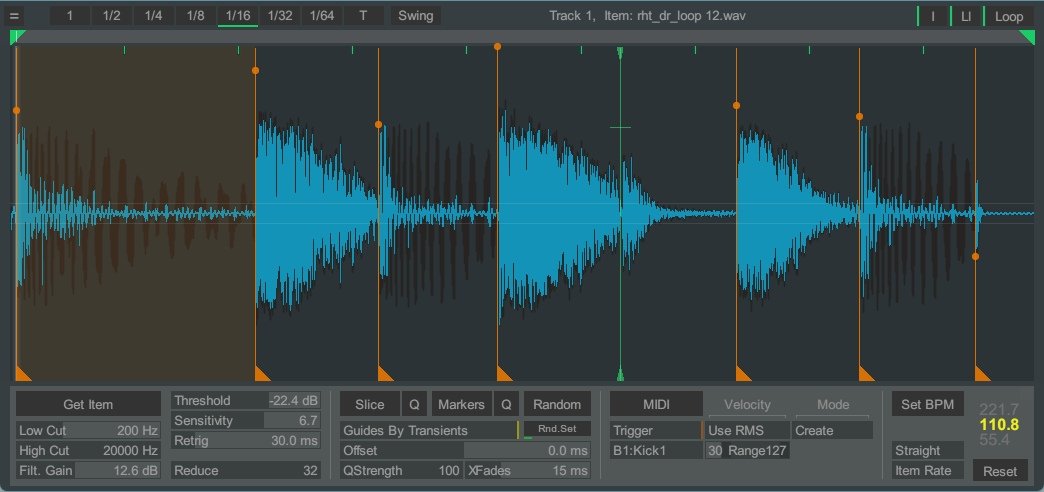Adjust the QStrength 100 slider
1044x492 pixels.
(x=401, y=471)
